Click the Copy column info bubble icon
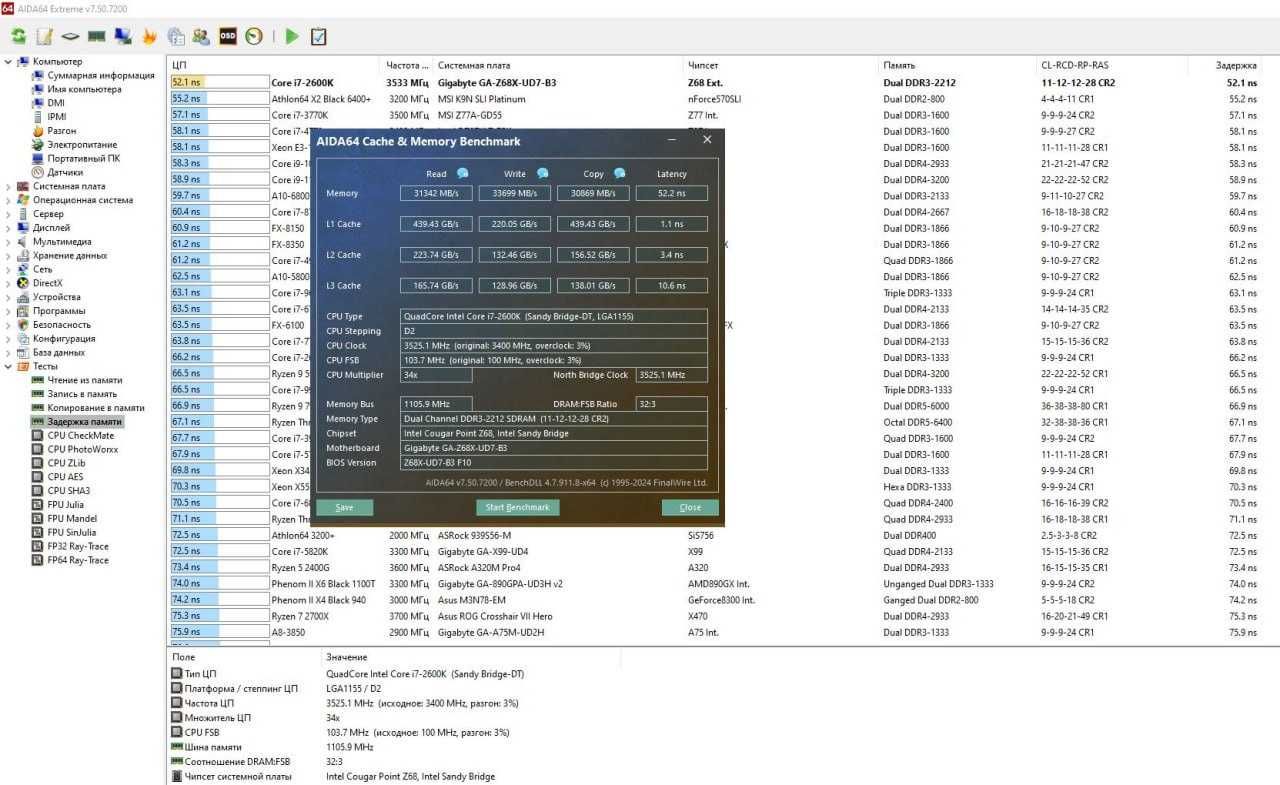The width and height of the screenshot is (1280, 785). tap(619, 173)
